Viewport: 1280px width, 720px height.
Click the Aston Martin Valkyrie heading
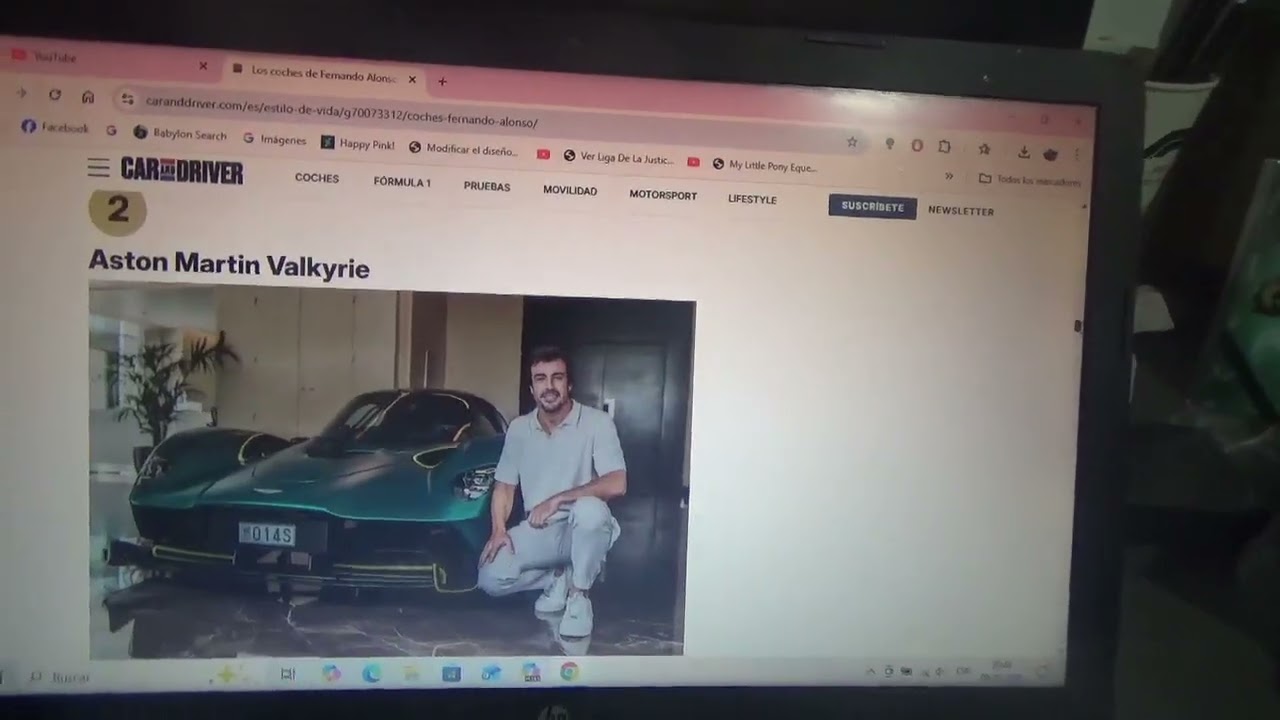pyautogui.click(x=229, y=264)
